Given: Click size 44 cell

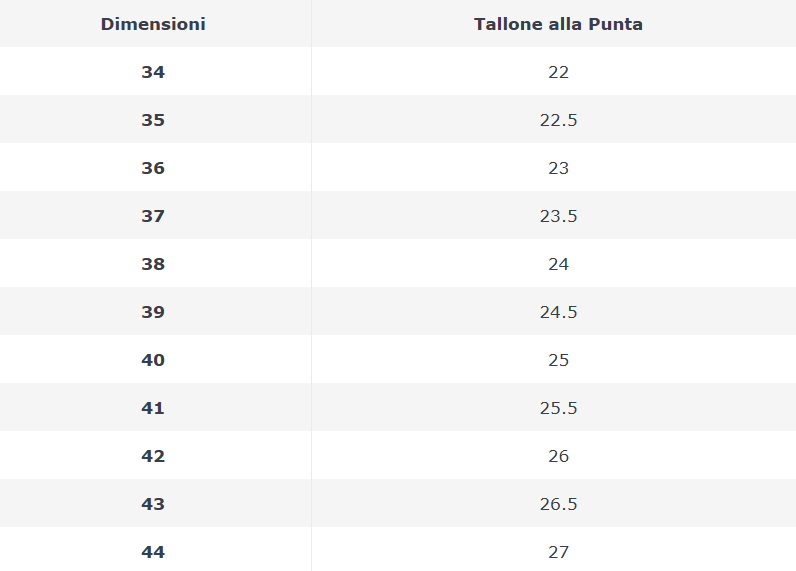Looking at the screenshot, I should click(x=153, y=552).
